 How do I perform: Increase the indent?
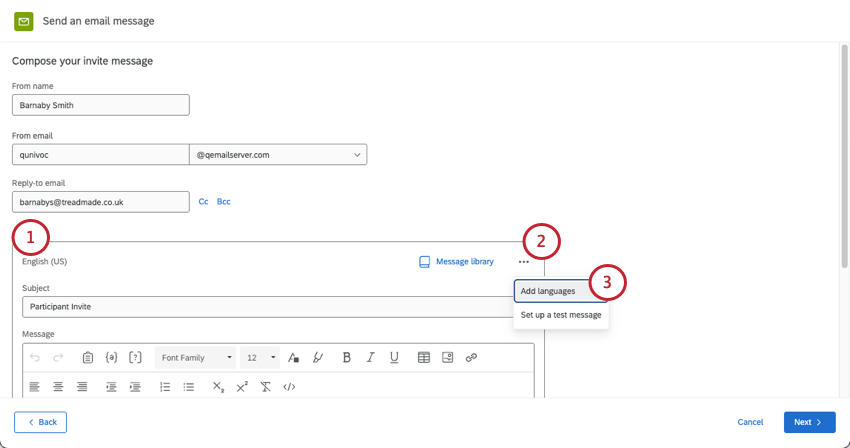coord(135,387)
